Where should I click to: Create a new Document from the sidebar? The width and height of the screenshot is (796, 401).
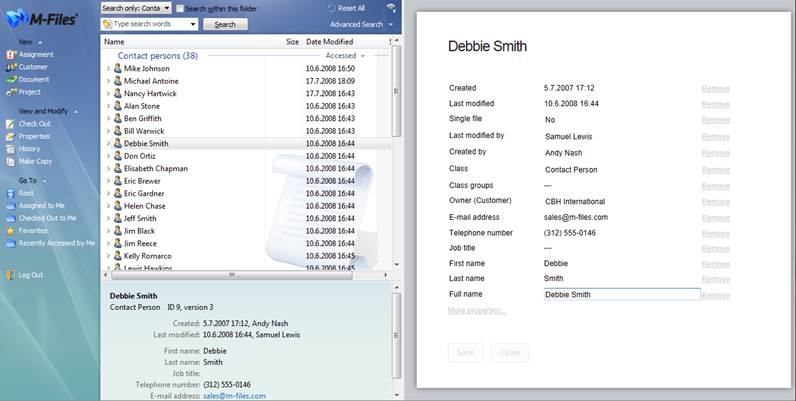pyautogui.click(x=10, y=79)
